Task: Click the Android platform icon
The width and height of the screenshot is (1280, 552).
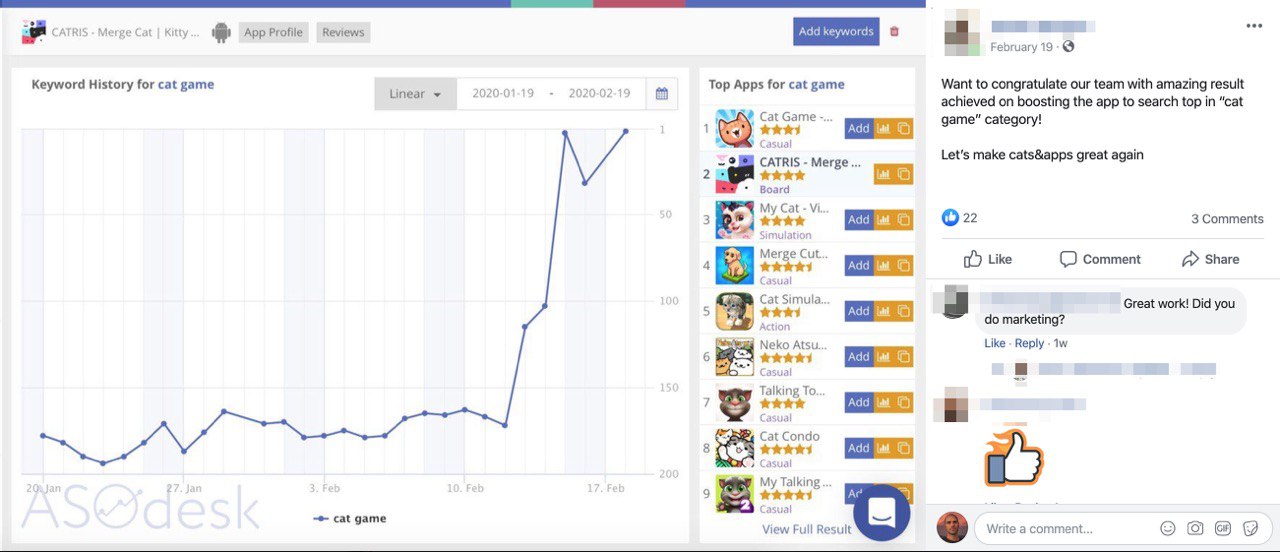Action: 221,32
